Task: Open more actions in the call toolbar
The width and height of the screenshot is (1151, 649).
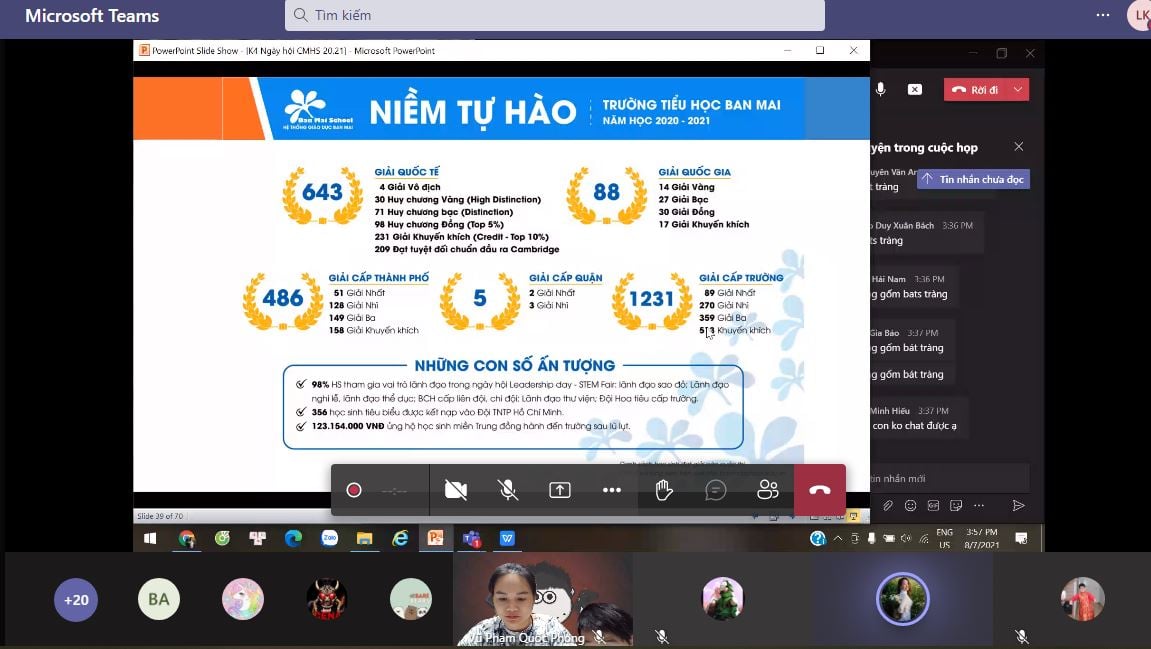Action: pos(612,490)
